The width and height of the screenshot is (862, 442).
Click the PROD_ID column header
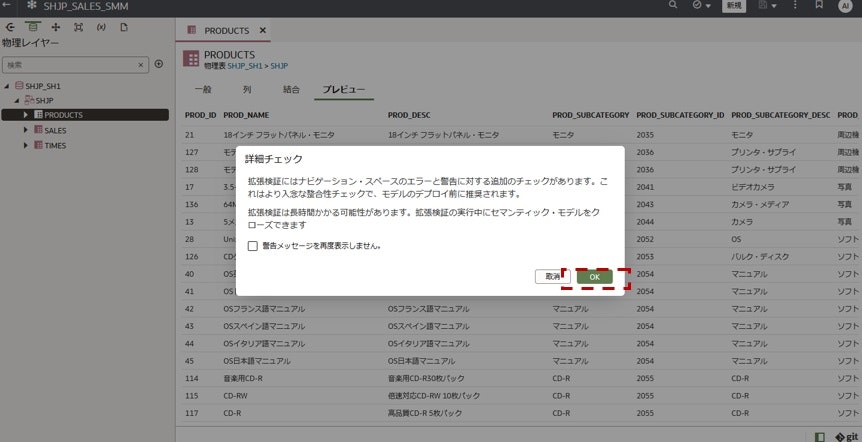point(200,115)
